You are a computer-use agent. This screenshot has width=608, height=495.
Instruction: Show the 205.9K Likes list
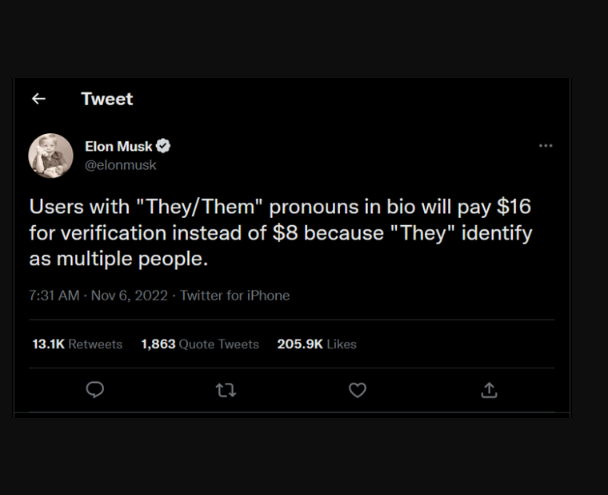pyautogui.click(x=316, y=344)
